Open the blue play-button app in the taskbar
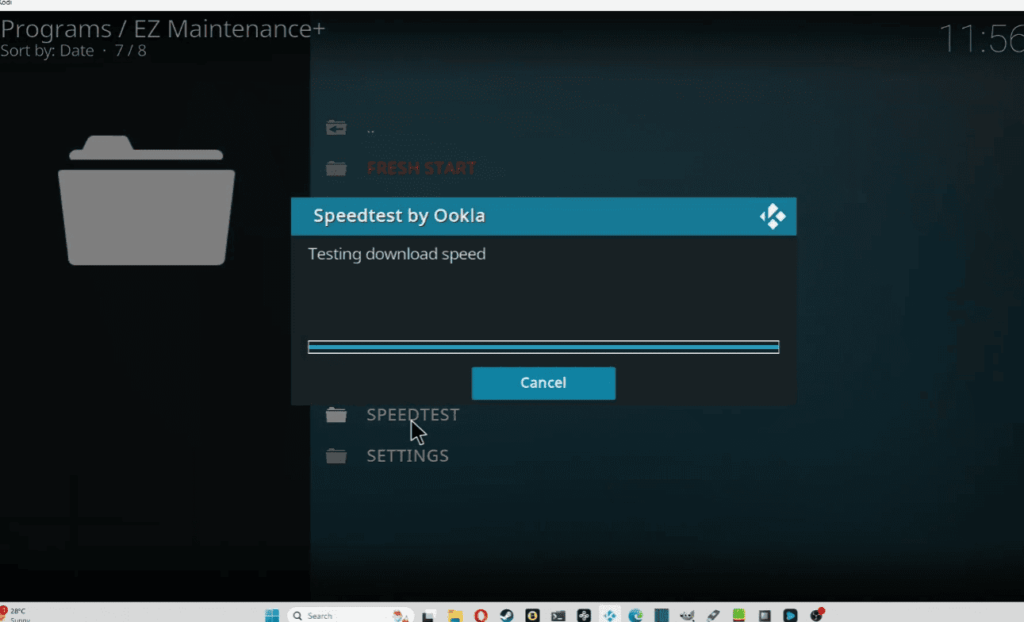 790,615
